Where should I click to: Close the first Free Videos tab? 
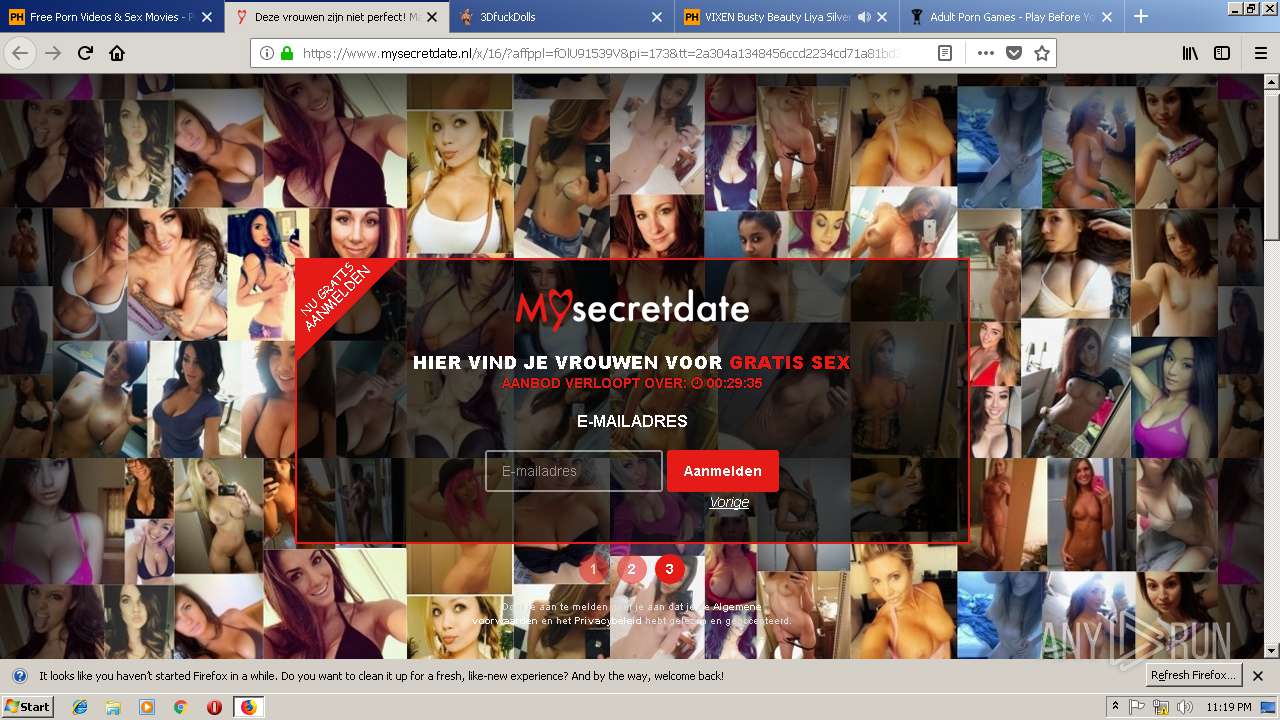click(x=206, y=17)
